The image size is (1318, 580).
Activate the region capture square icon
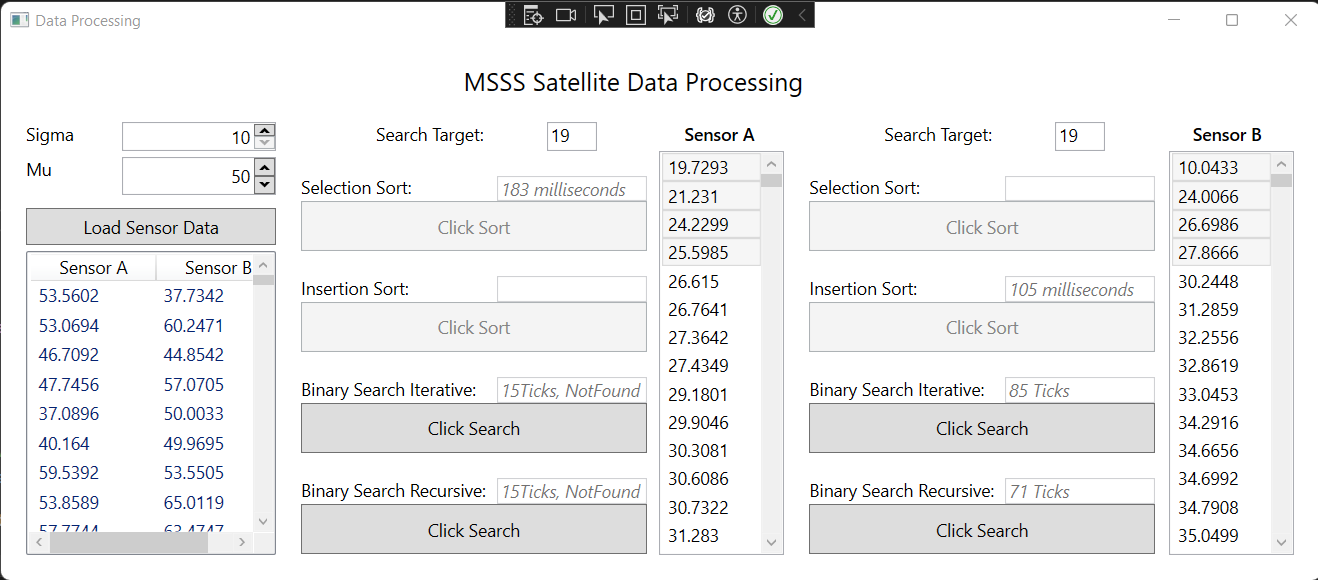tap(635, 15)
